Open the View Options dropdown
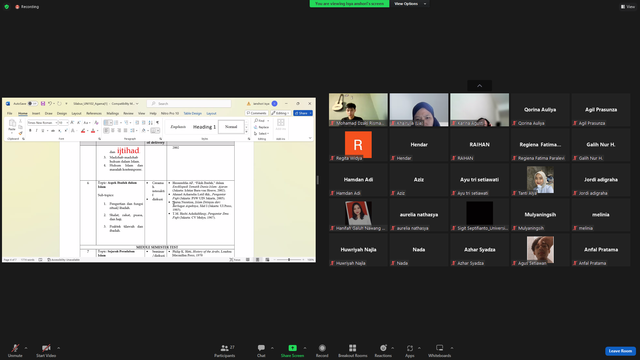Screen dimensions: 640x360 [x=410, y=4]
